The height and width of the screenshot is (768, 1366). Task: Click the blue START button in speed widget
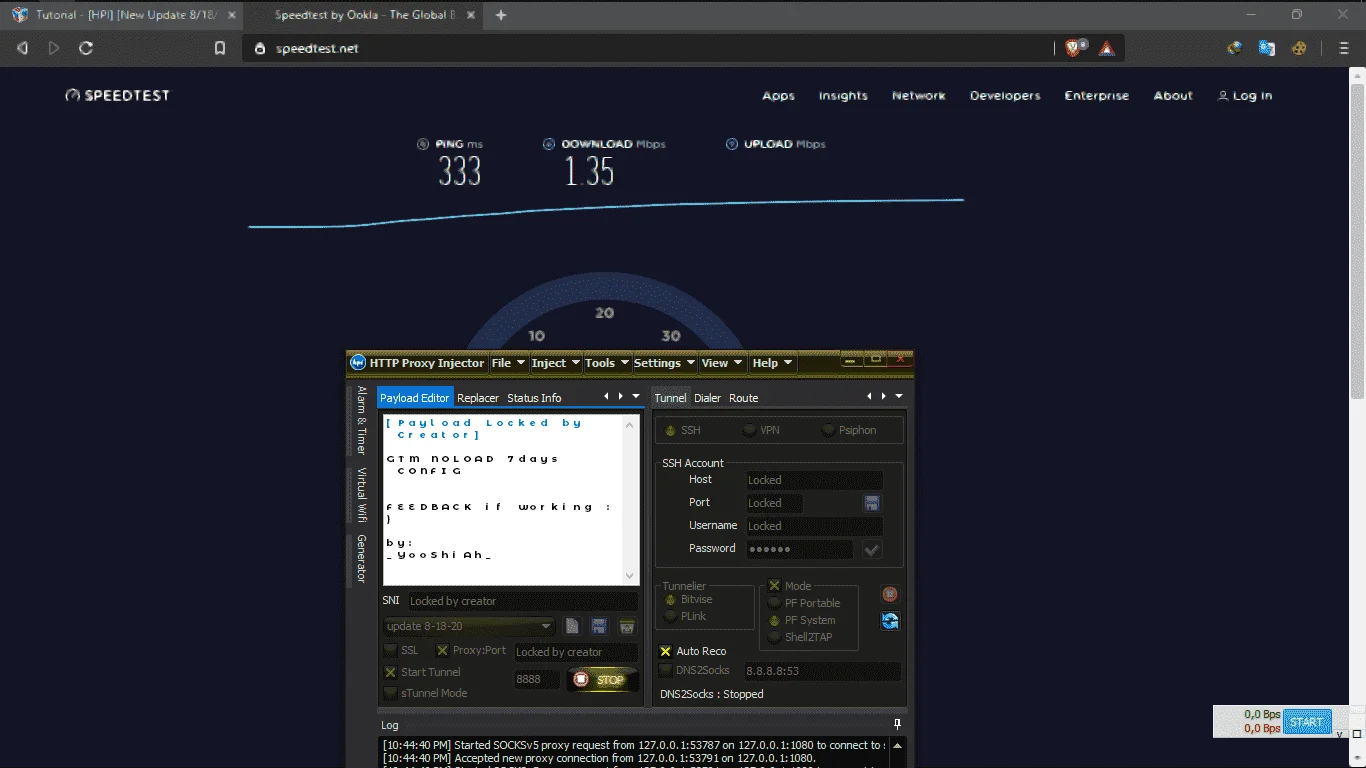coord(1306,722)
